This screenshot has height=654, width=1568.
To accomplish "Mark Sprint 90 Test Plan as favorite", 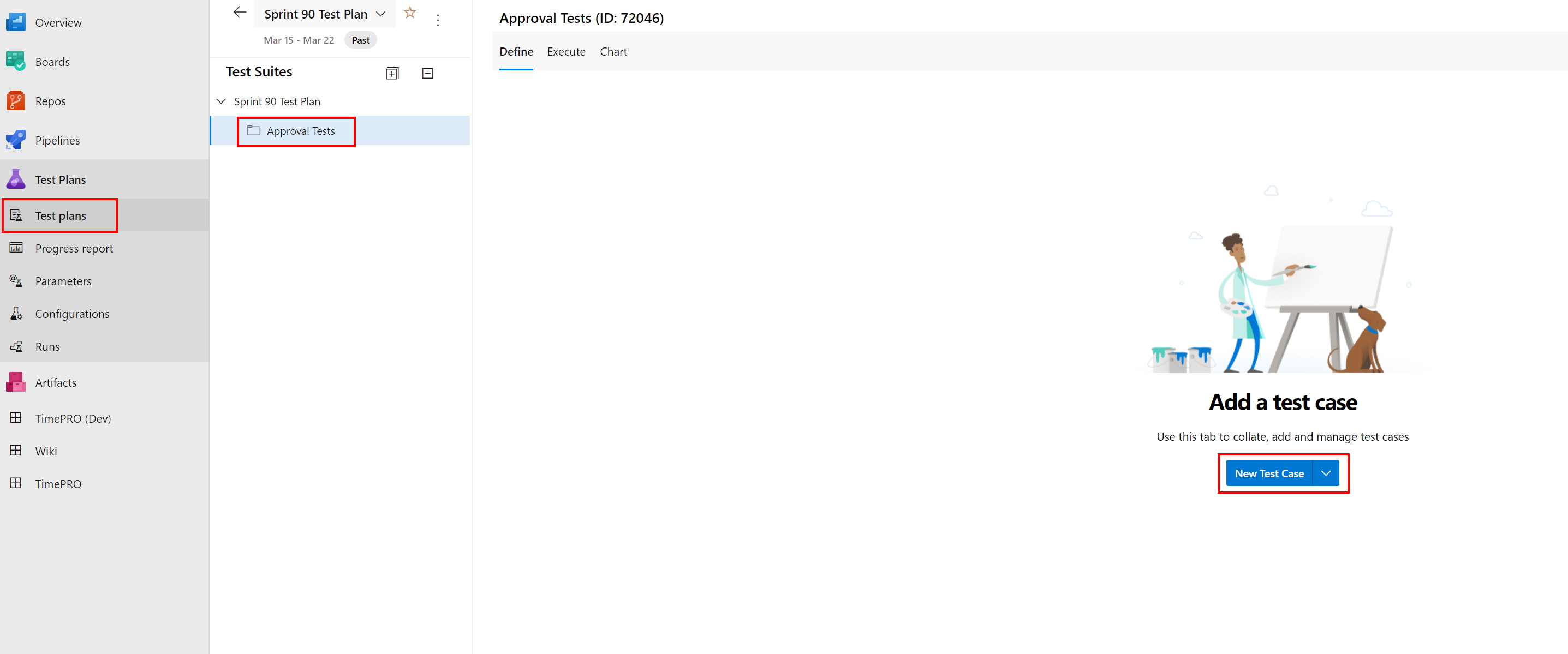I will pyautogui.click(x=410, y=13).
